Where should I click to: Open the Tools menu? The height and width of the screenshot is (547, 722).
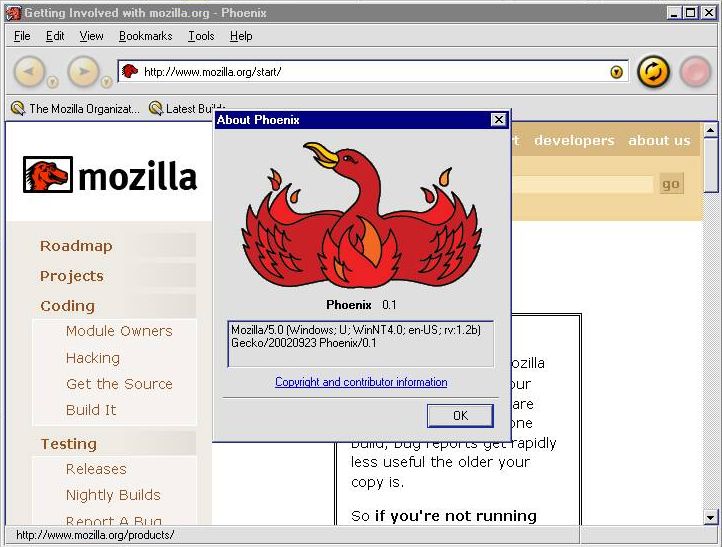coord(201,36)
